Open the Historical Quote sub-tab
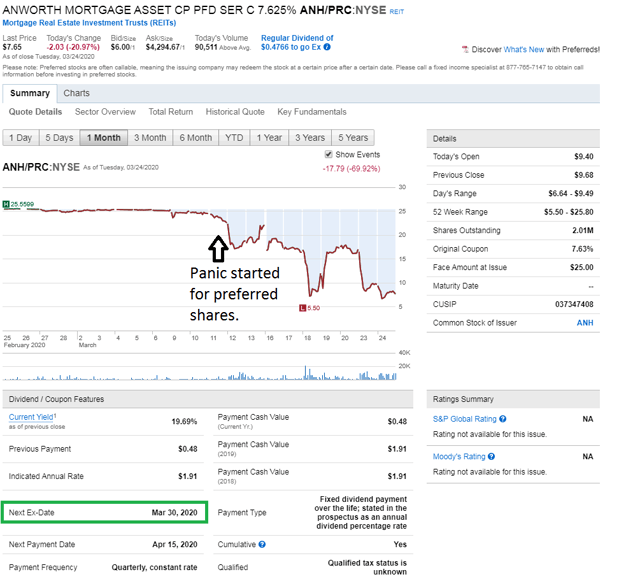The image size is (640, 579). (x=235, y=112)
